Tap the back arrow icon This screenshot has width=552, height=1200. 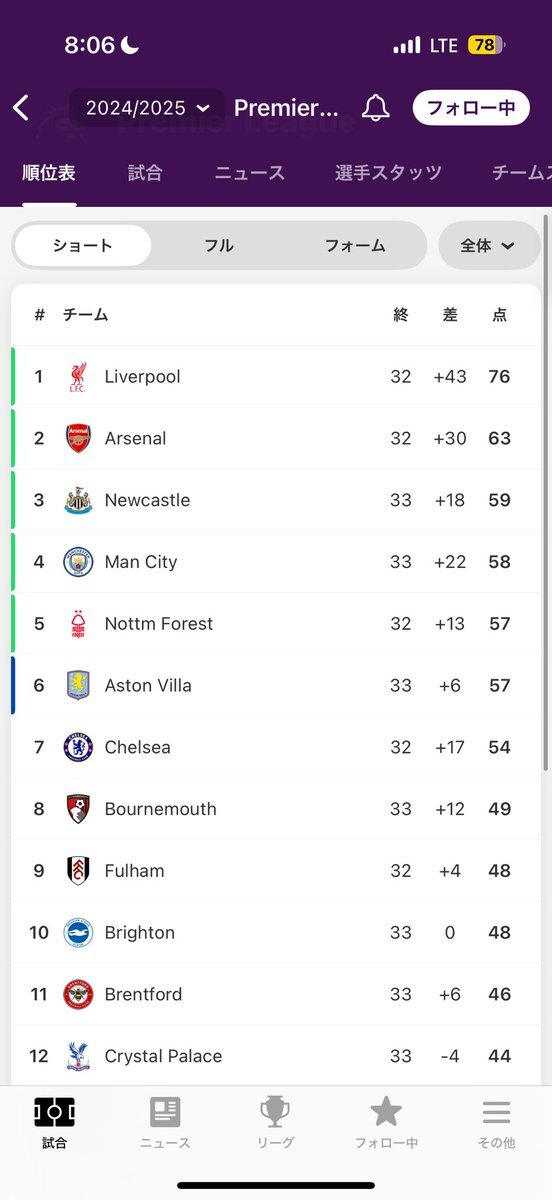[21, 108]
